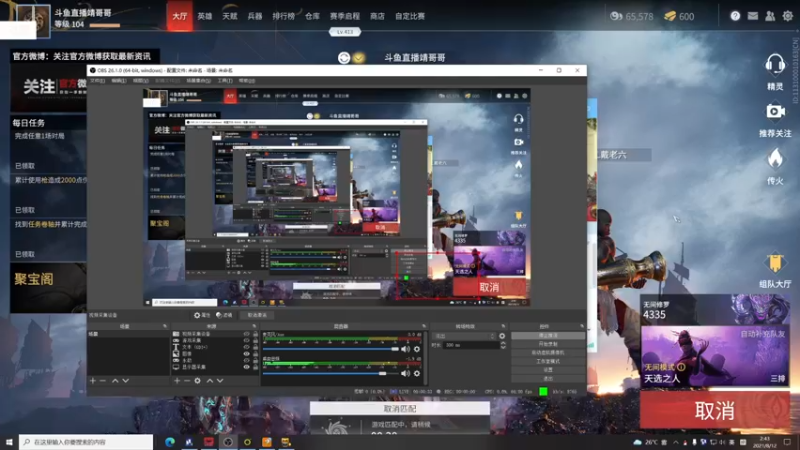Toggle visibility of 视频采集设备 source
800x450 pixels.
246,334
